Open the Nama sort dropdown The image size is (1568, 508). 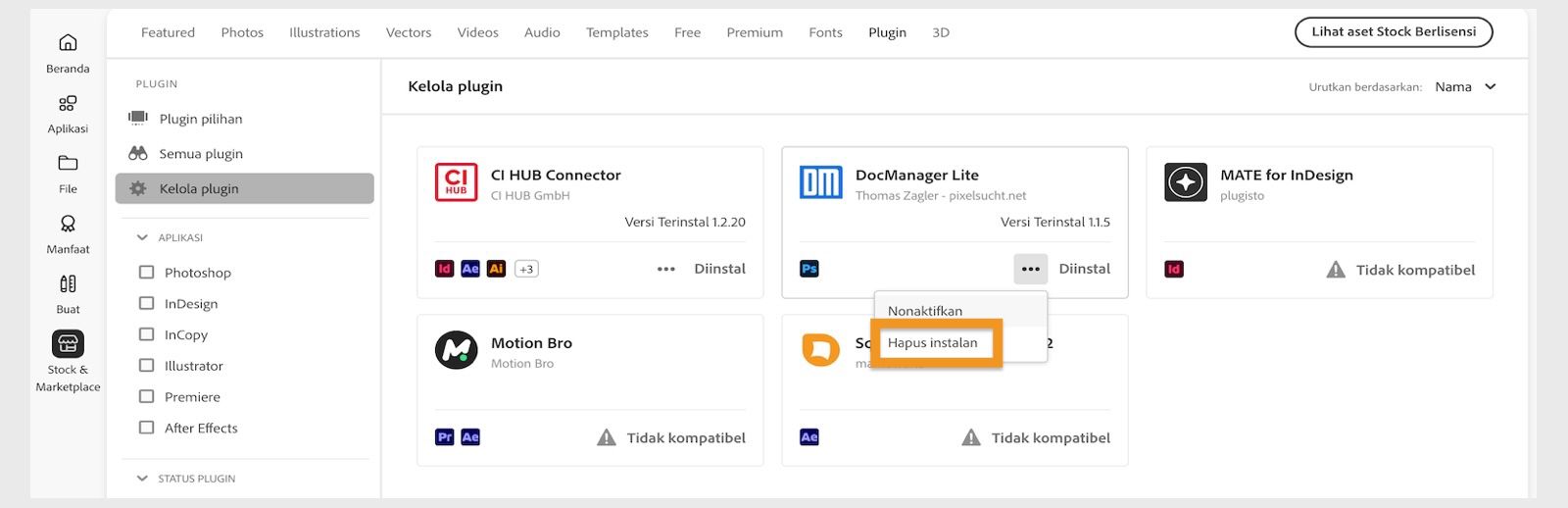tap(1465, 86)
